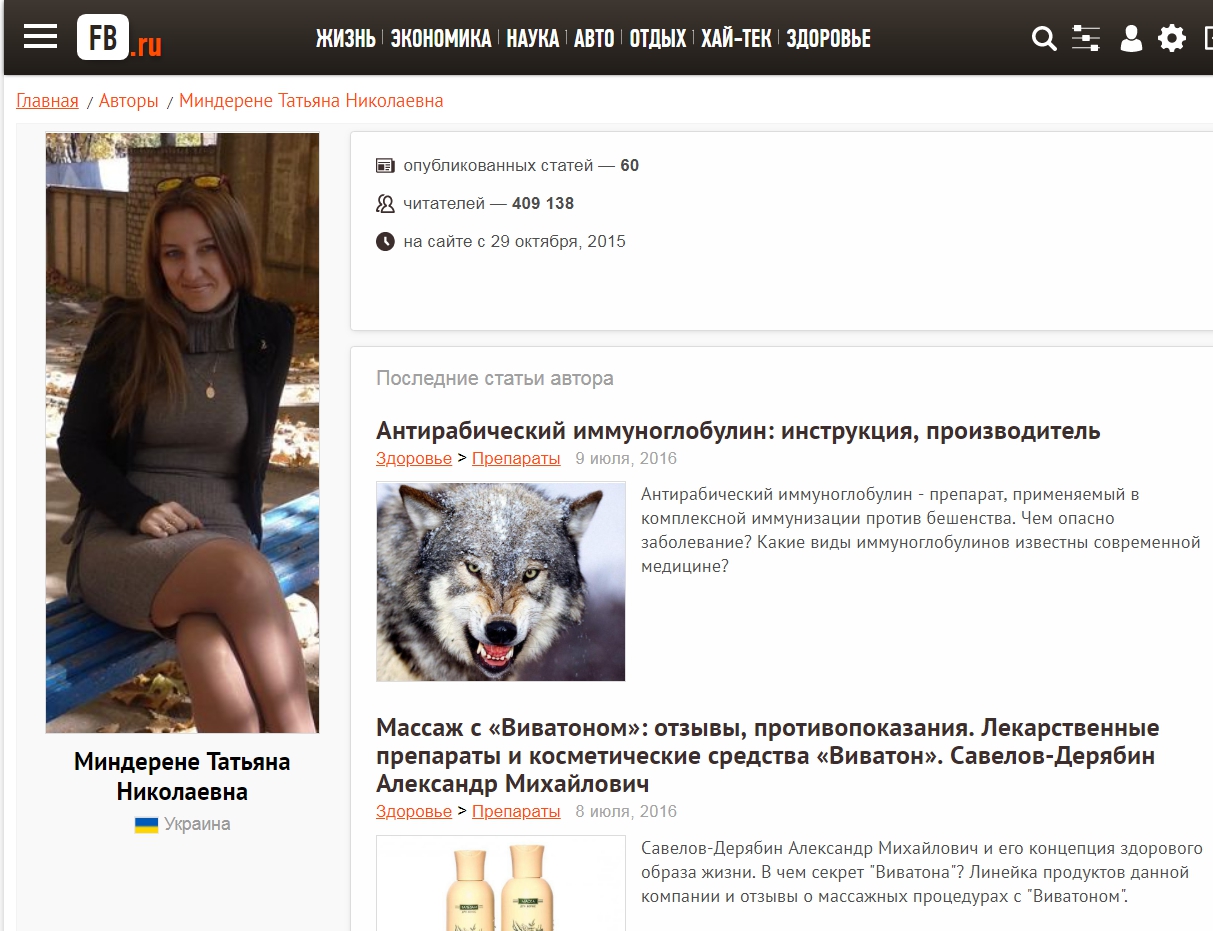Click the Ukraine flag icon
The height and width of the screenshot is (931, 1213).
click(x=146, y=825)
